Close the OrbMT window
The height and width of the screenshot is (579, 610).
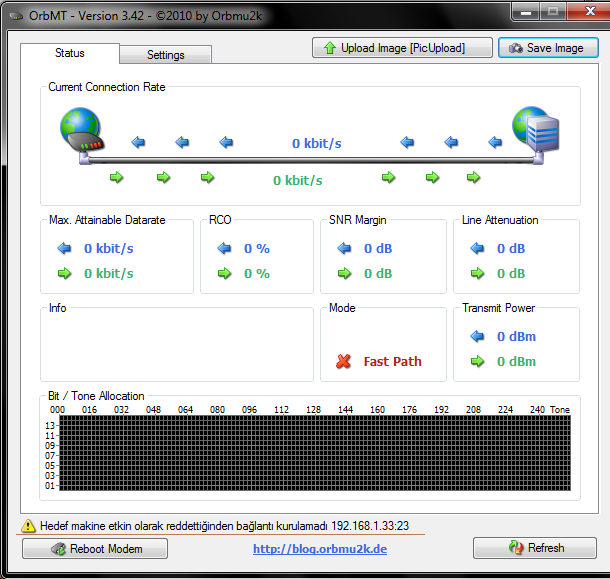coord(589,11)
